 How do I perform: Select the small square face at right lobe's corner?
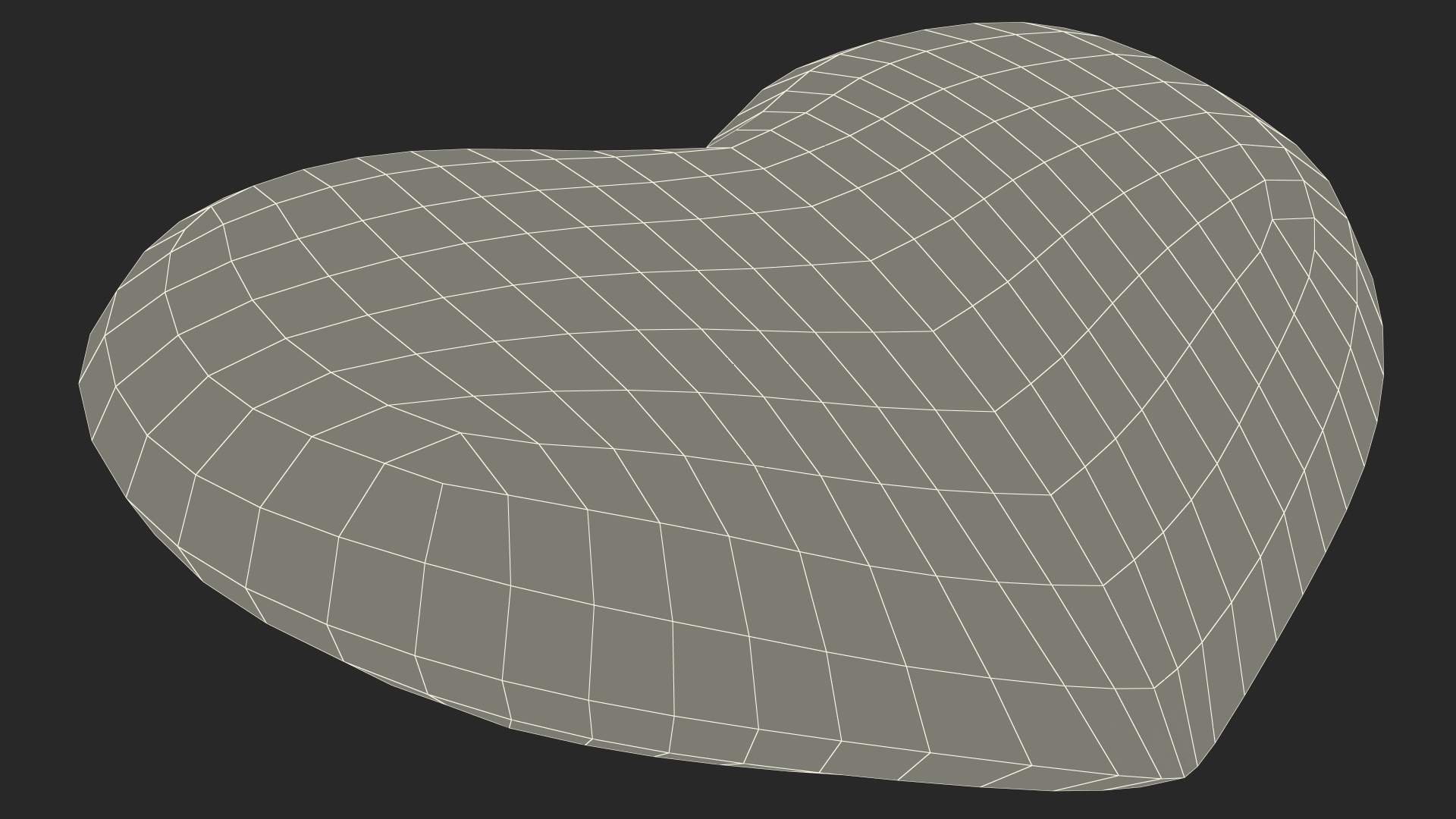point(1289,199)
